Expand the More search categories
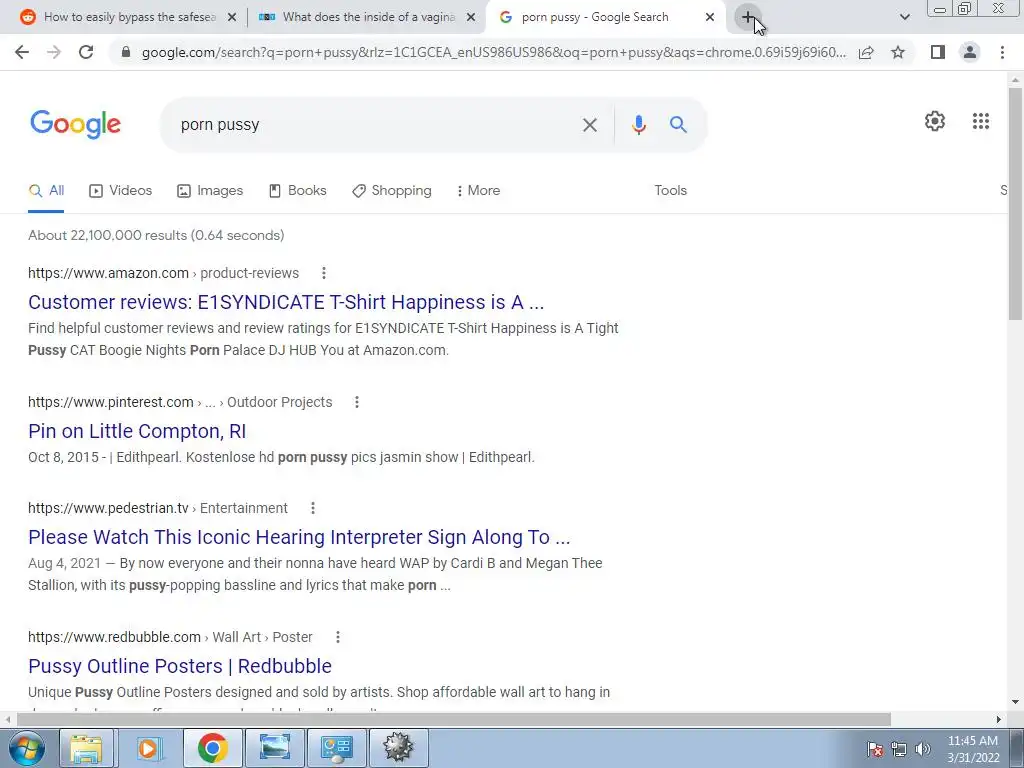The image size is (1024, 768). point(478,191)
